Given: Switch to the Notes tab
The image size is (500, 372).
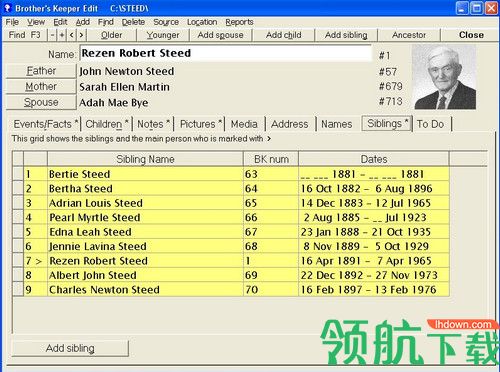Looking at the screenshot, I should coord(153,124).
